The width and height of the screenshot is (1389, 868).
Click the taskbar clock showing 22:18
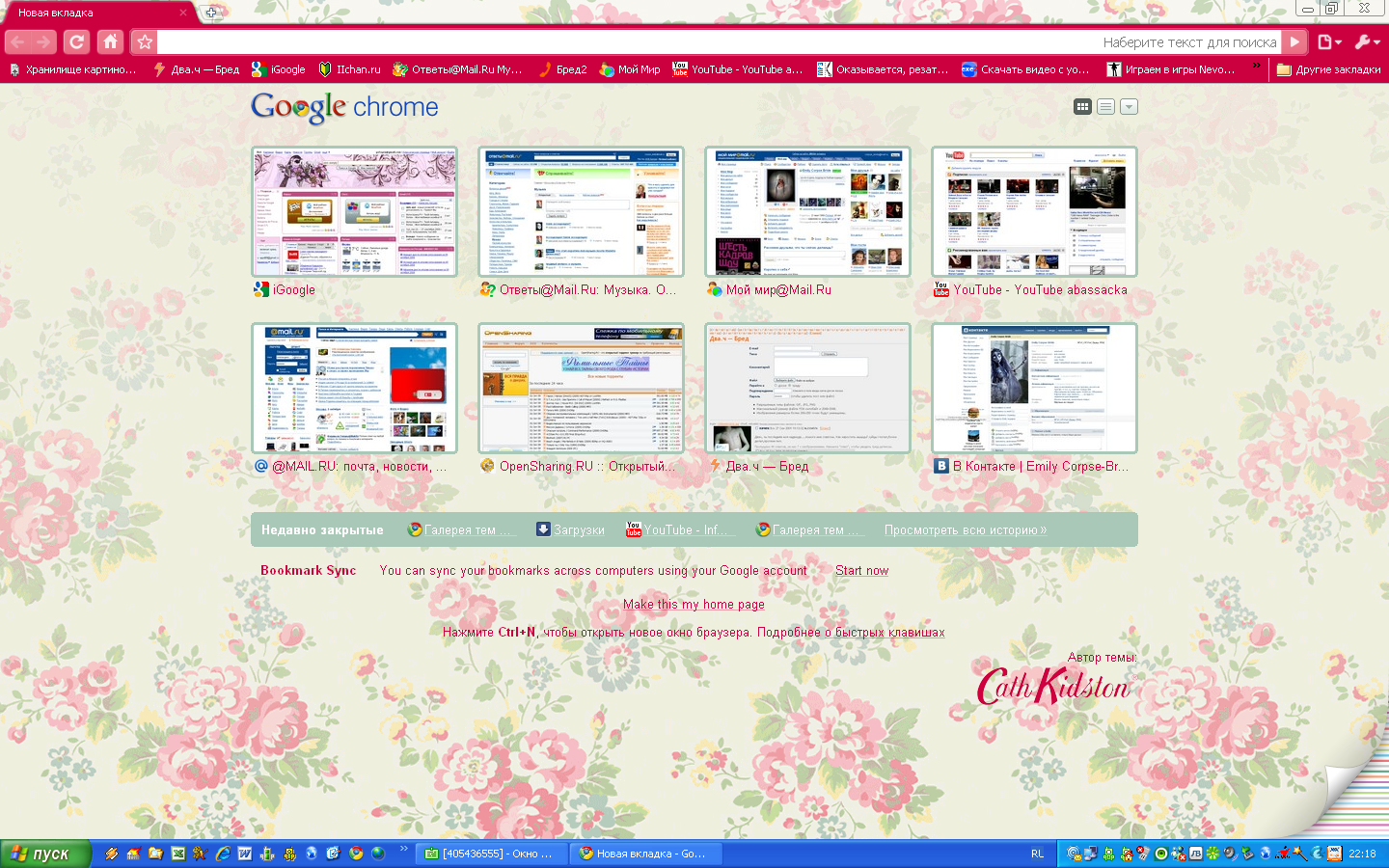(1362, 854)
